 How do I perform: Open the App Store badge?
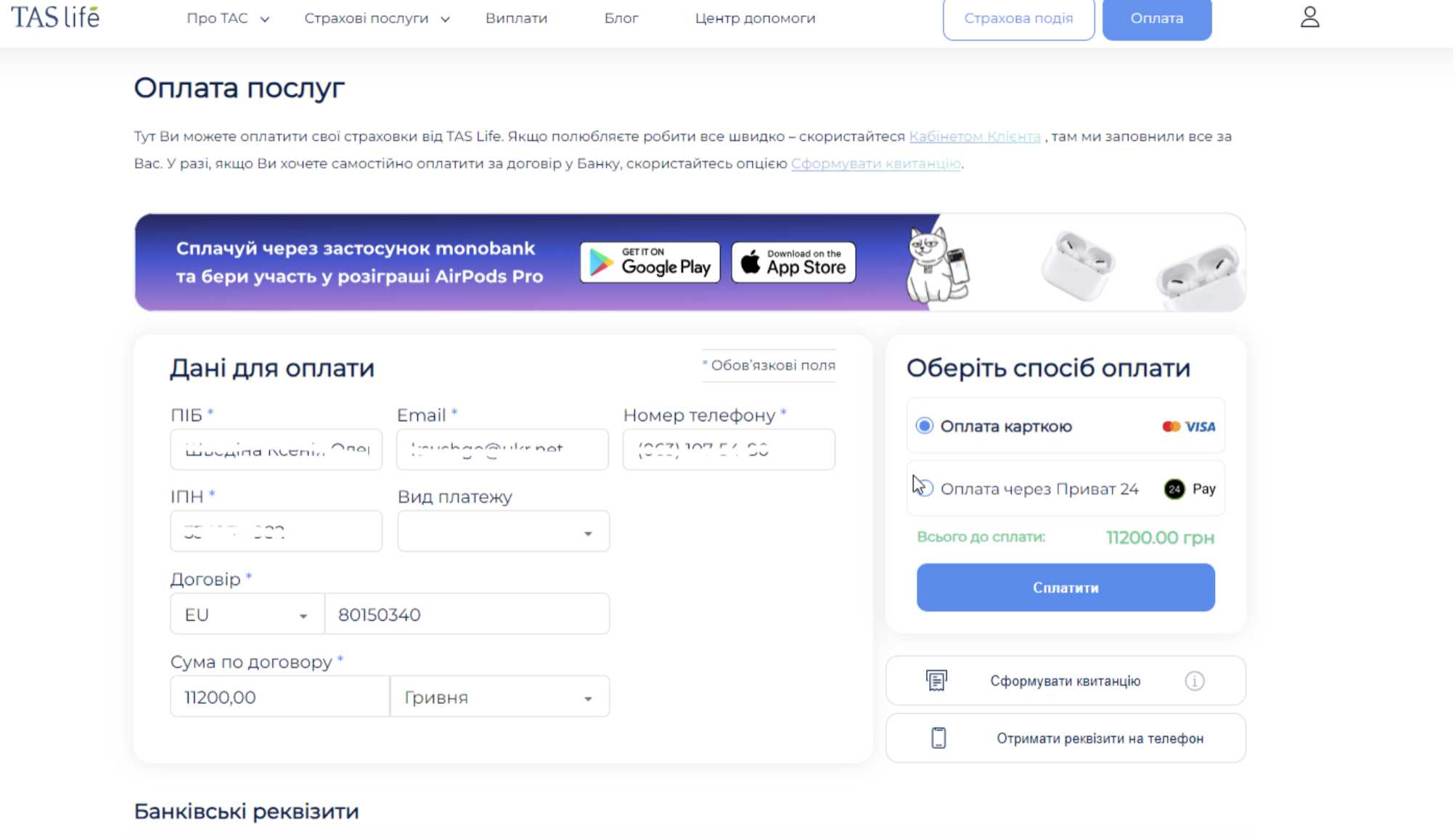click(793, 262)
